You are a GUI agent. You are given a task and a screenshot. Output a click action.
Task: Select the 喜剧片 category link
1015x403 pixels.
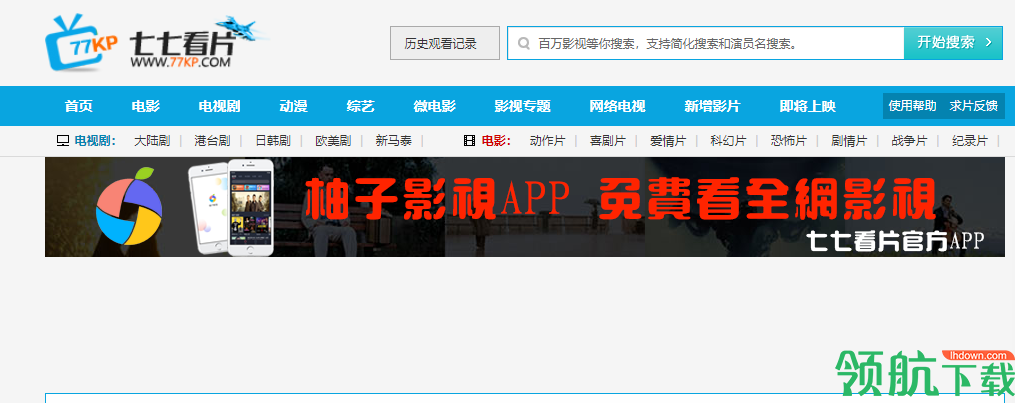[x=608, y=140]
